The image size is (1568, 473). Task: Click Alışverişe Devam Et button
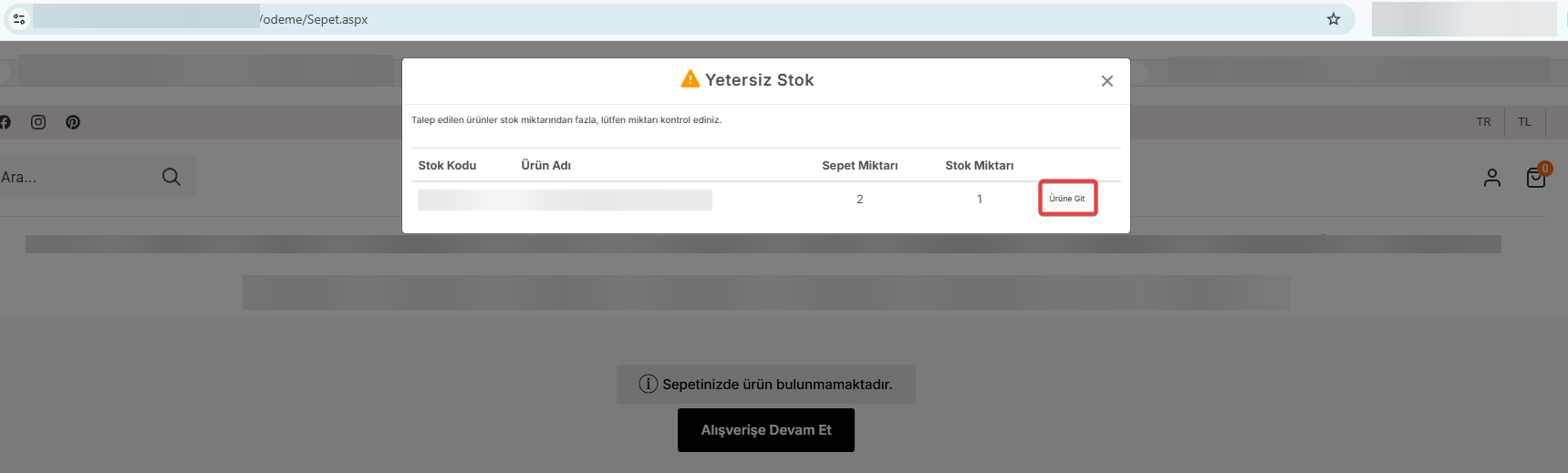click(x=766, y=430)
